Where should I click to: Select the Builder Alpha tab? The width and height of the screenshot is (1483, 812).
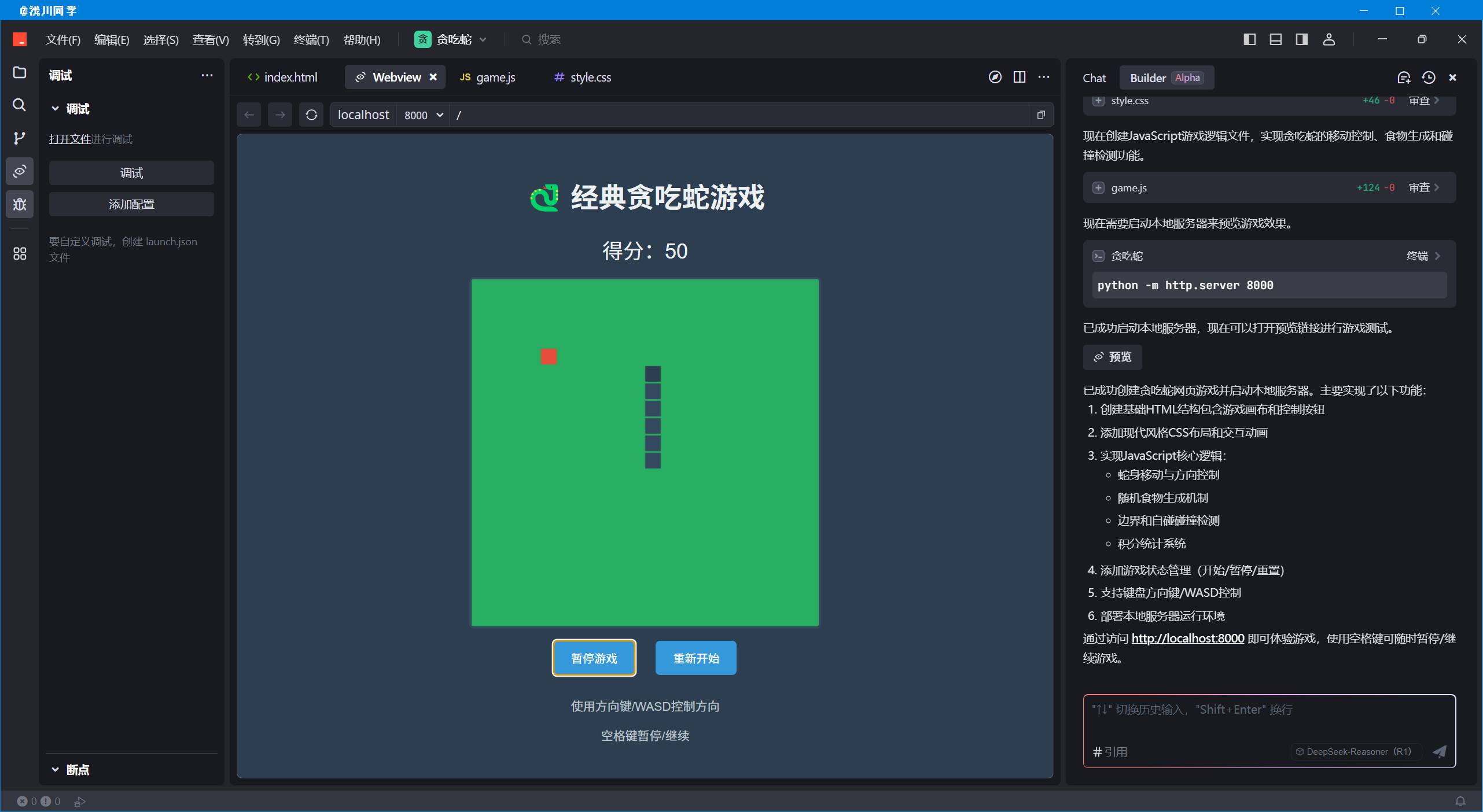pyautogui.click(x=1166, y=77)
